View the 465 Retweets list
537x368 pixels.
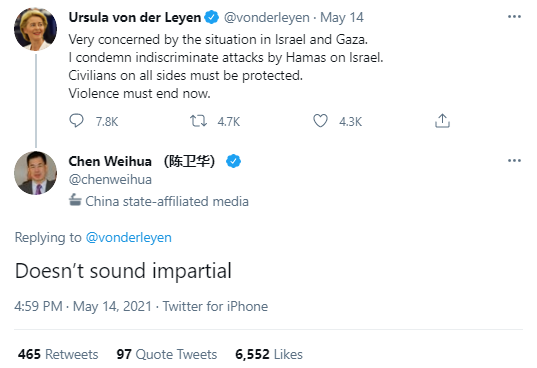point(58,354)
